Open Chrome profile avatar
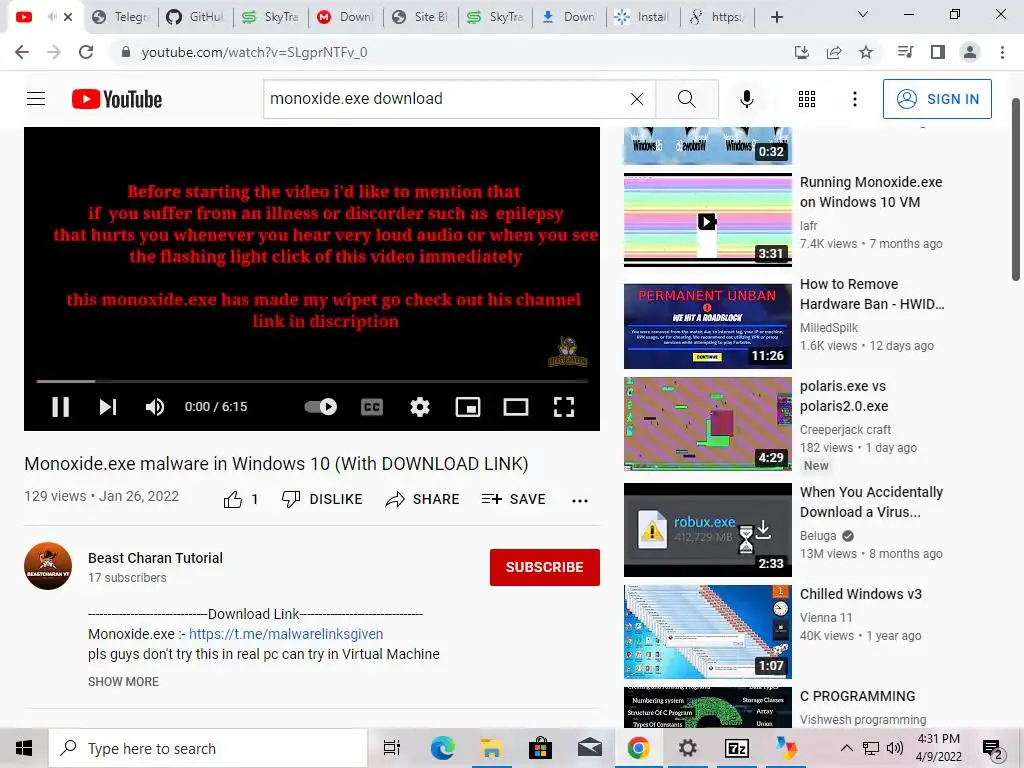 click(970, 52)
